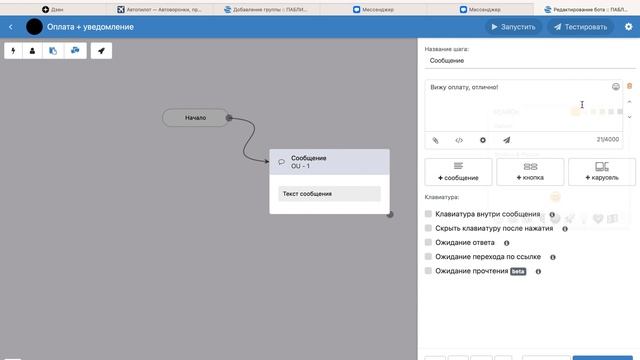Click Запустить button

coord(513,27)
